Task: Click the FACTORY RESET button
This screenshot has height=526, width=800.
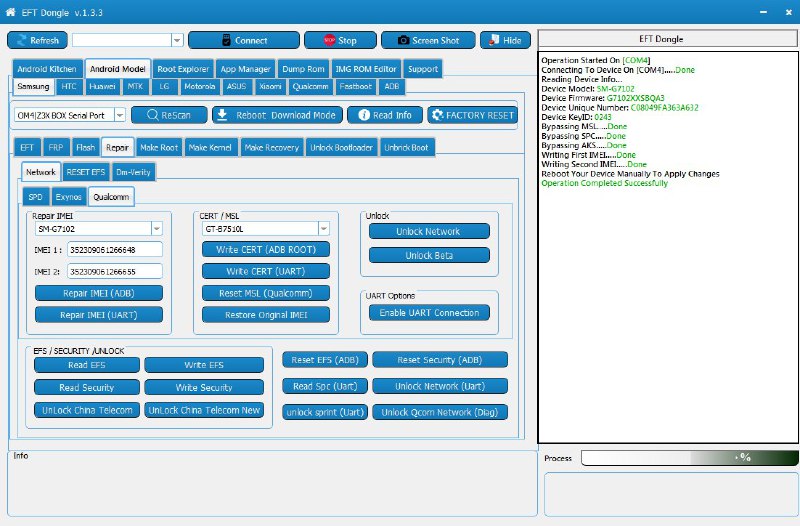Action: coord(472,115)
